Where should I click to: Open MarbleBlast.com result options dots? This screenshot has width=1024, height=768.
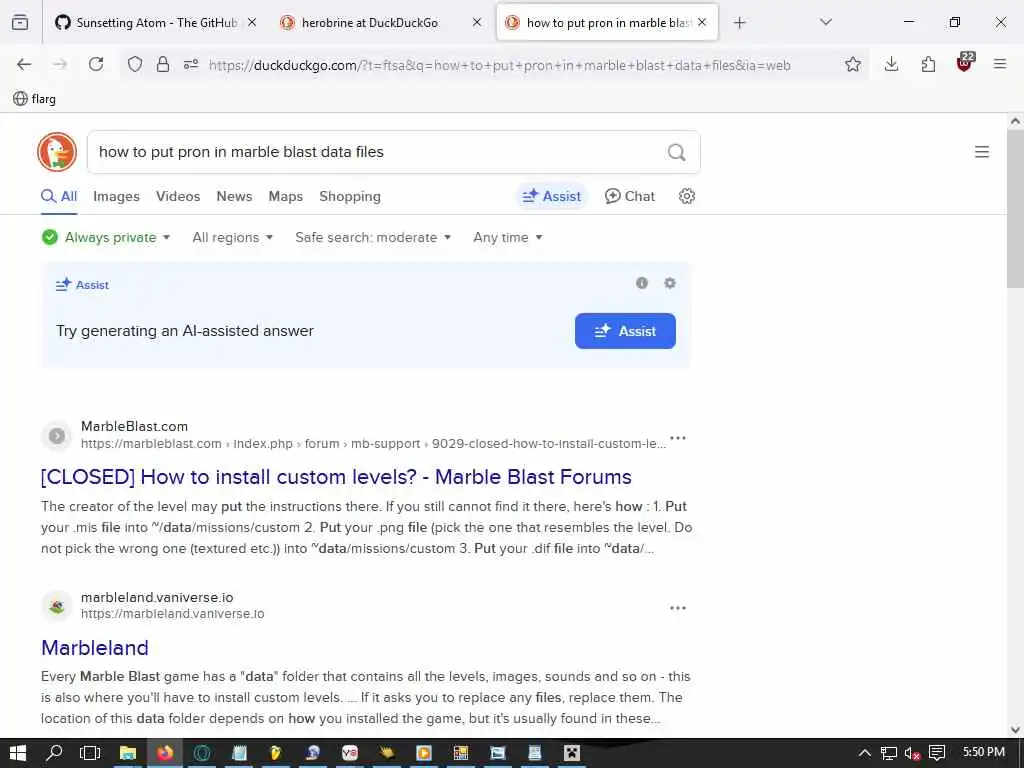point(678,438)
